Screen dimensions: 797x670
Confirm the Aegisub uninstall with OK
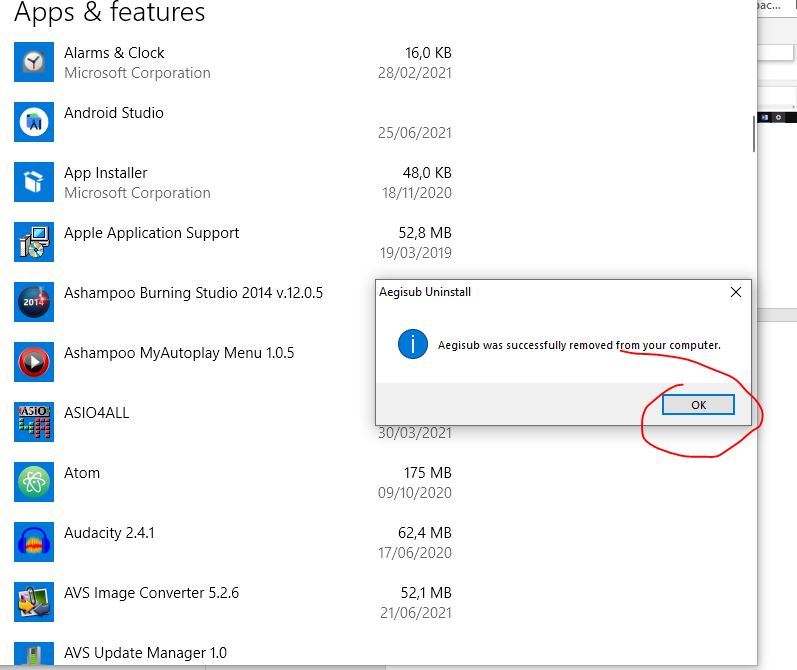698,405
